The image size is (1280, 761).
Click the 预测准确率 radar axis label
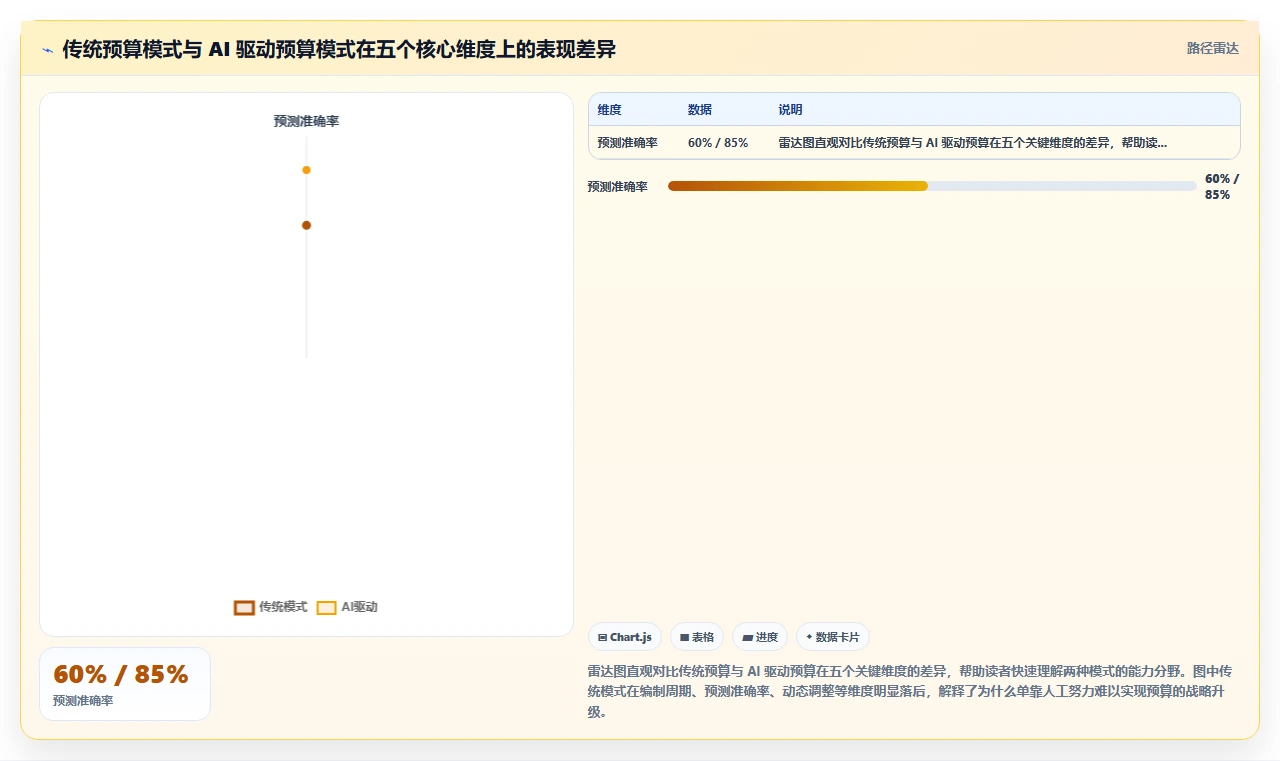click(x=306, y=121)
